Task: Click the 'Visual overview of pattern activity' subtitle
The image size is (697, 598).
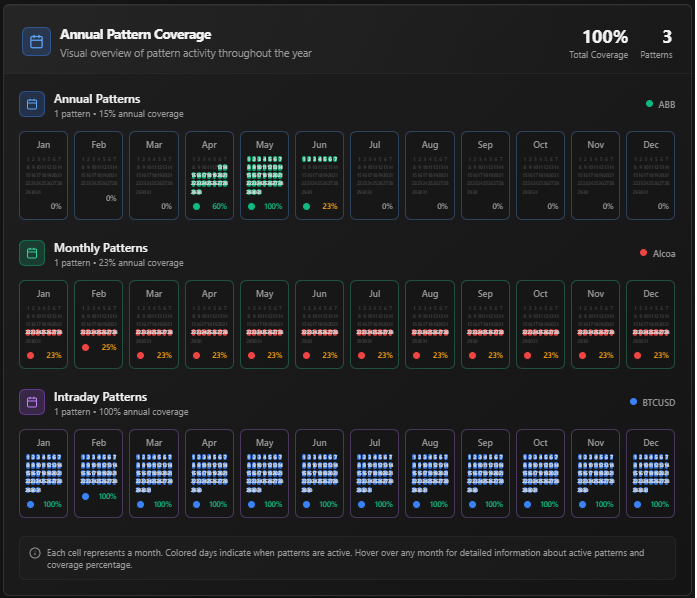Action: [x=186, y=53]
